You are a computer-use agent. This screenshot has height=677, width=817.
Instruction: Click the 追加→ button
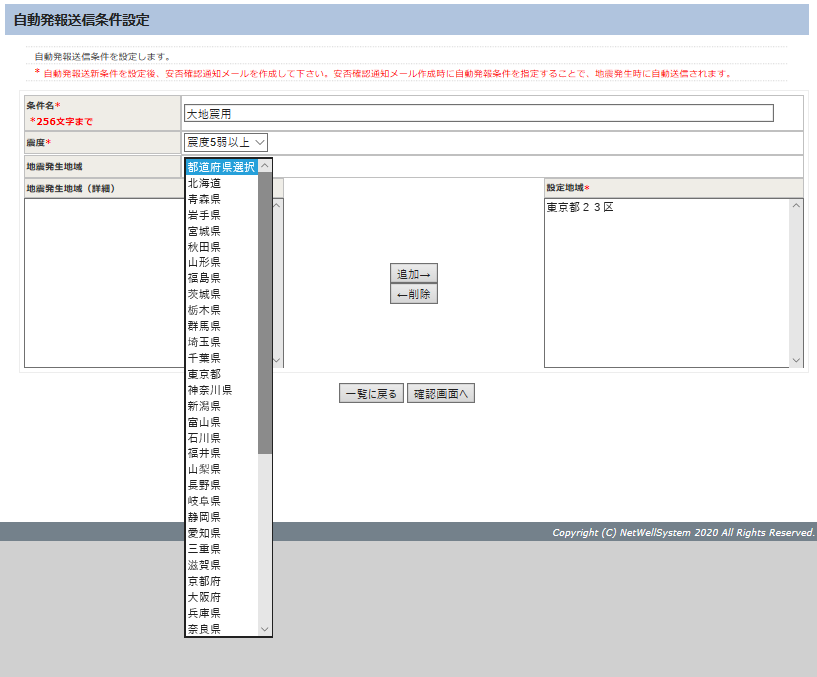tap(413, 274)
